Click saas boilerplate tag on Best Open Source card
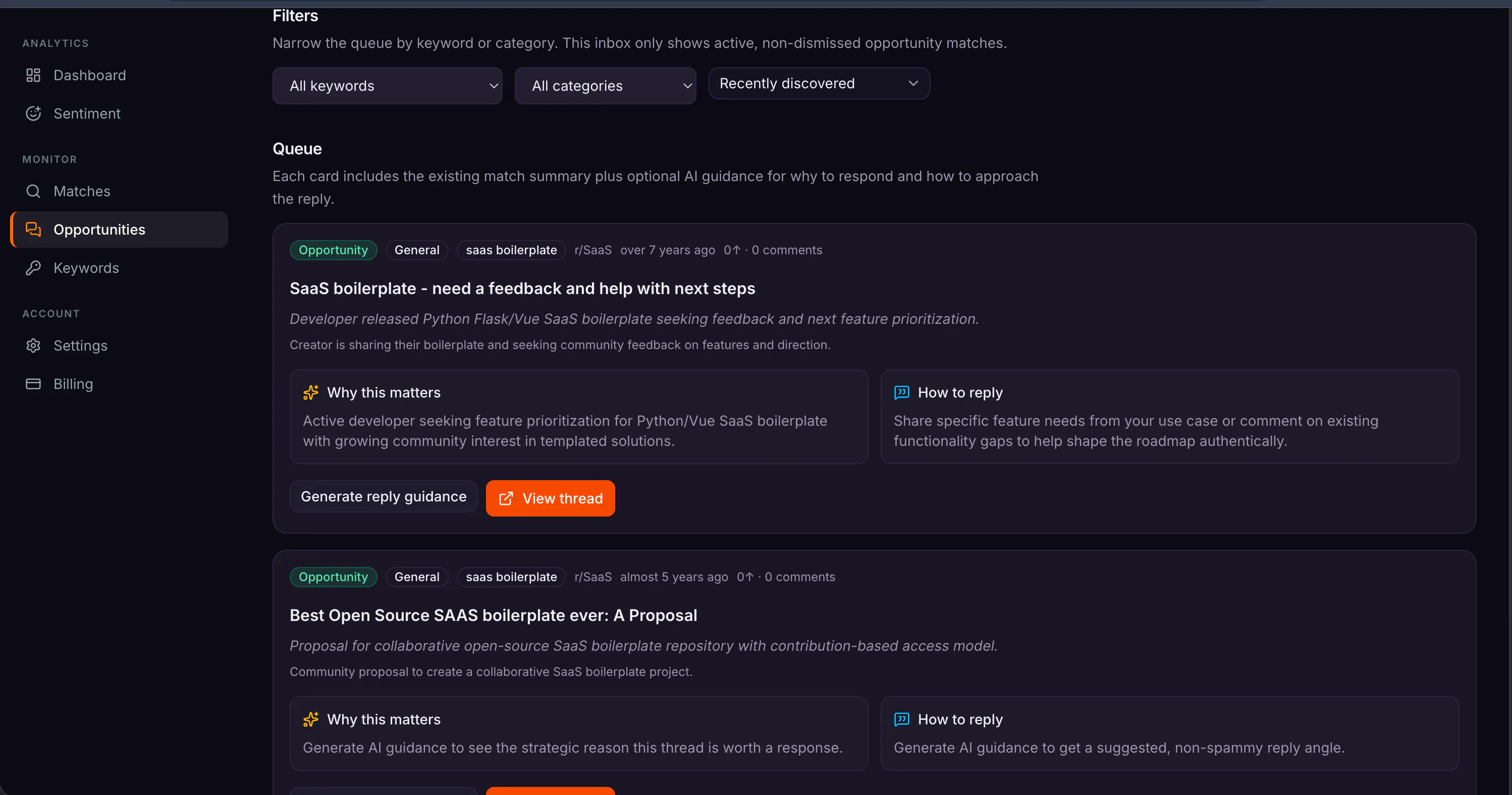Screen dimensions: 1512x795 [x=511, y=577]
